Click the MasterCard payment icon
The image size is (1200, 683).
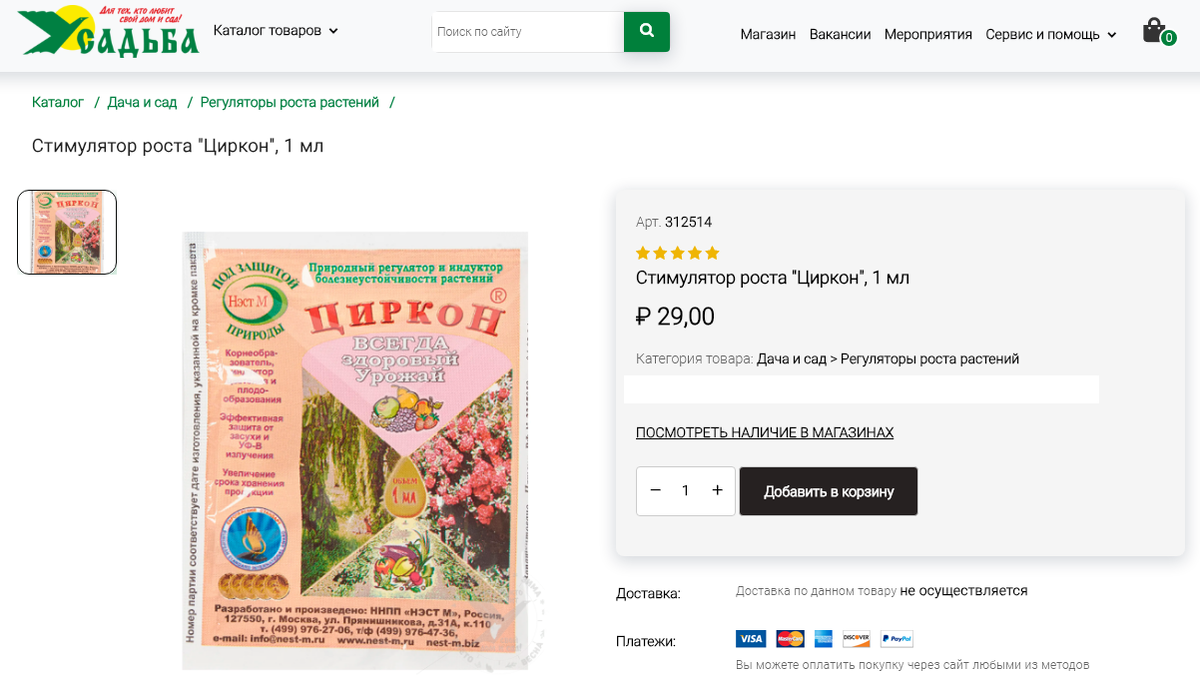[x=790, y=639]
